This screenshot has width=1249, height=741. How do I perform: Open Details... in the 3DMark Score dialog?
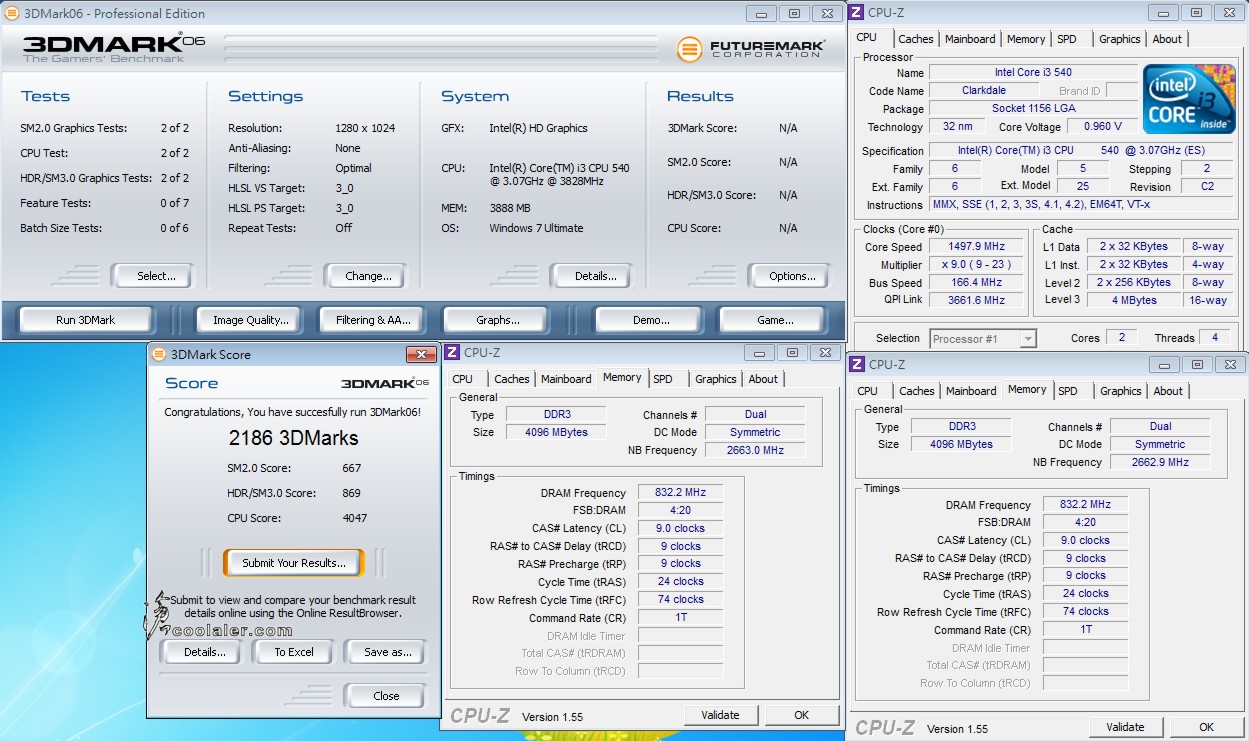[x=204, y=652]
